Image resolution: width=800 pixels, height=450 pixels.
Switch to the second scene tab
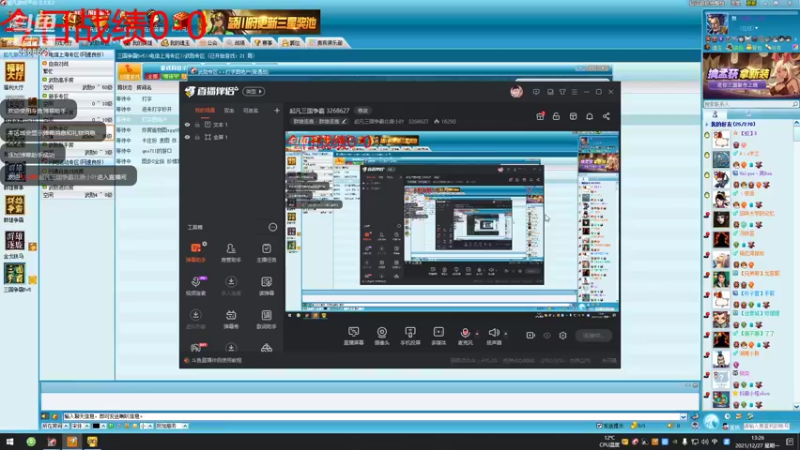tap(229, 110)
